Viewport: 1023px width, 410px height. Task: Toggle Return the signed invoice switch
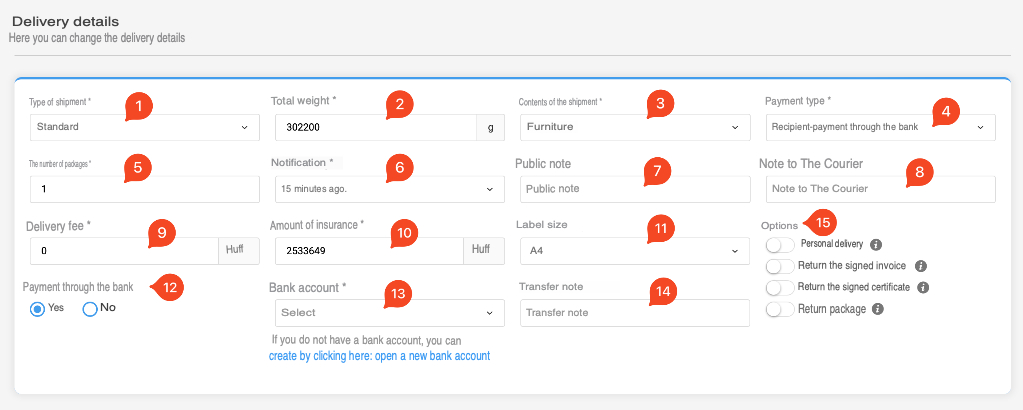[780, 266]
